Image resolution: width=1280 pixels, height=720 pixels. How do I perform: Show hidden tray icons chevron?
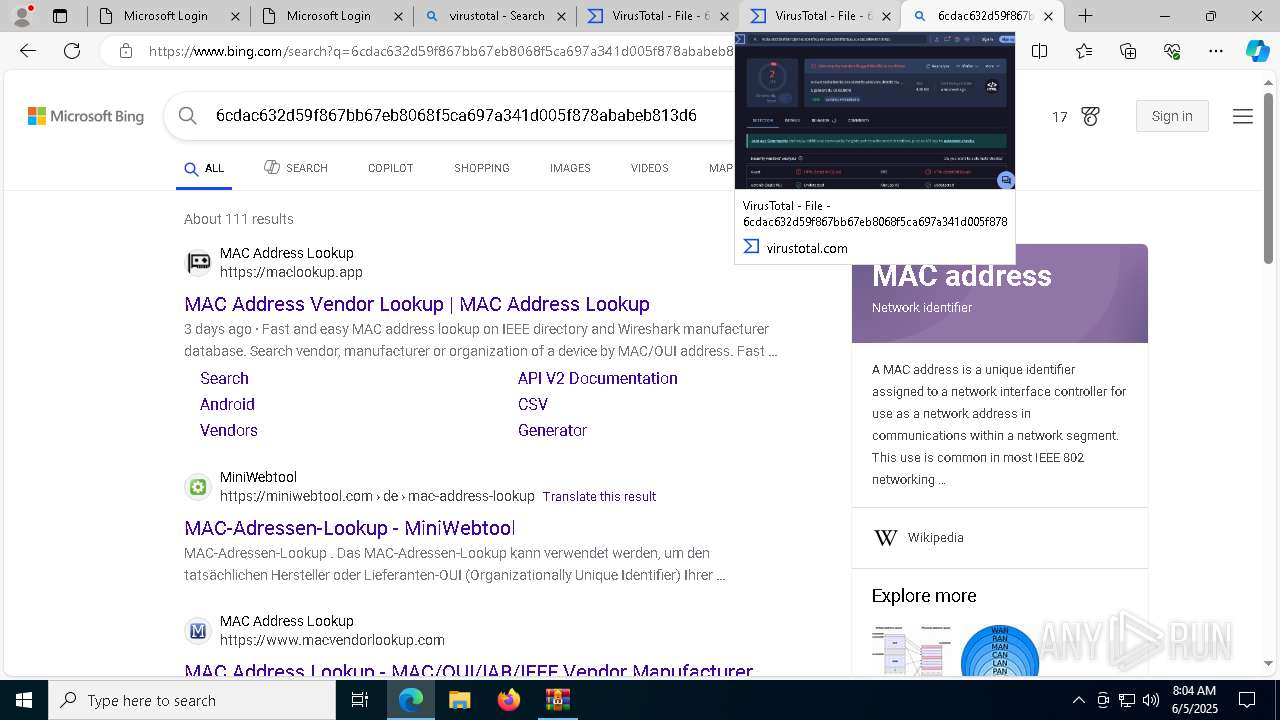pos(1078,700)
